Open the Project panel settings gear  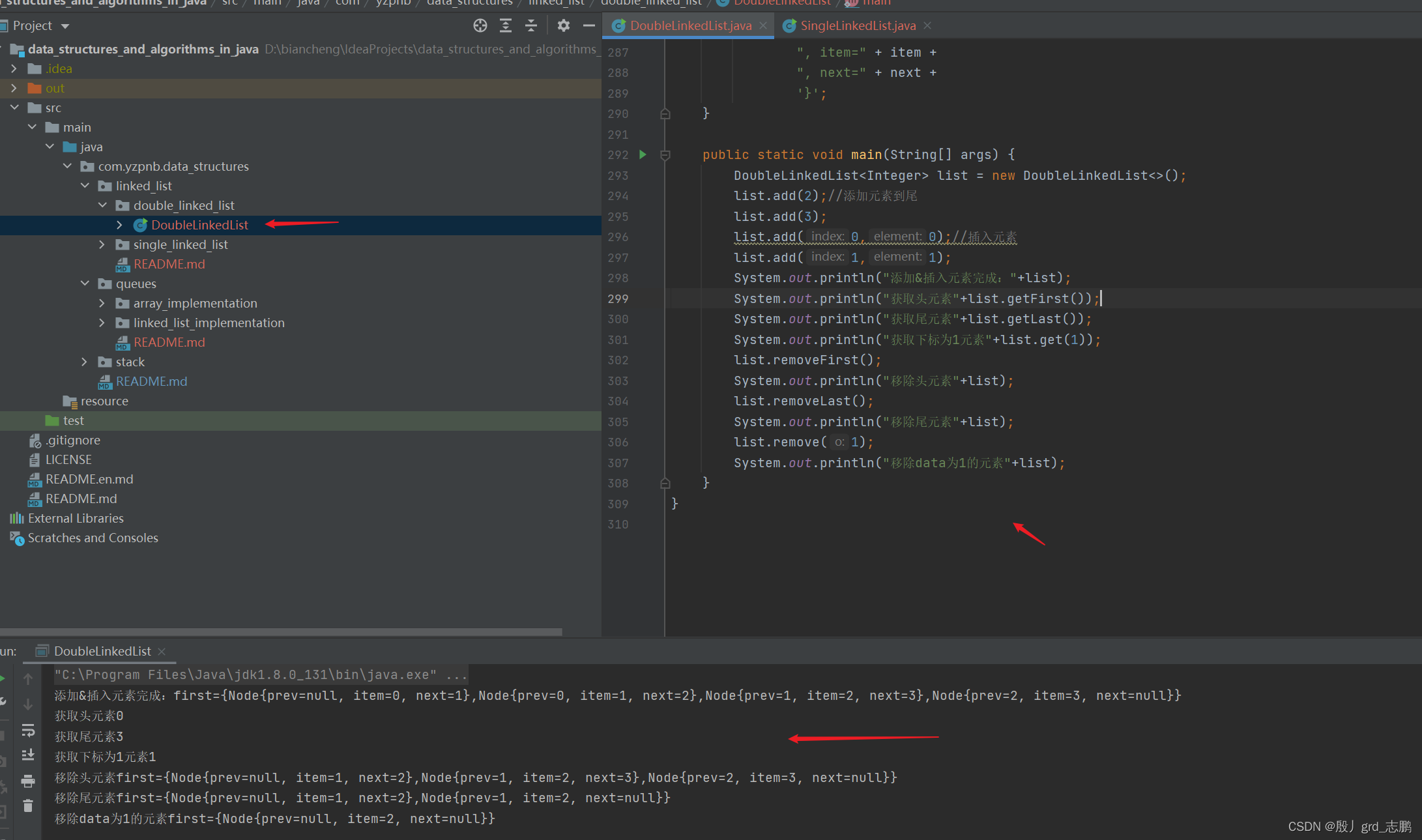[564, 25]
